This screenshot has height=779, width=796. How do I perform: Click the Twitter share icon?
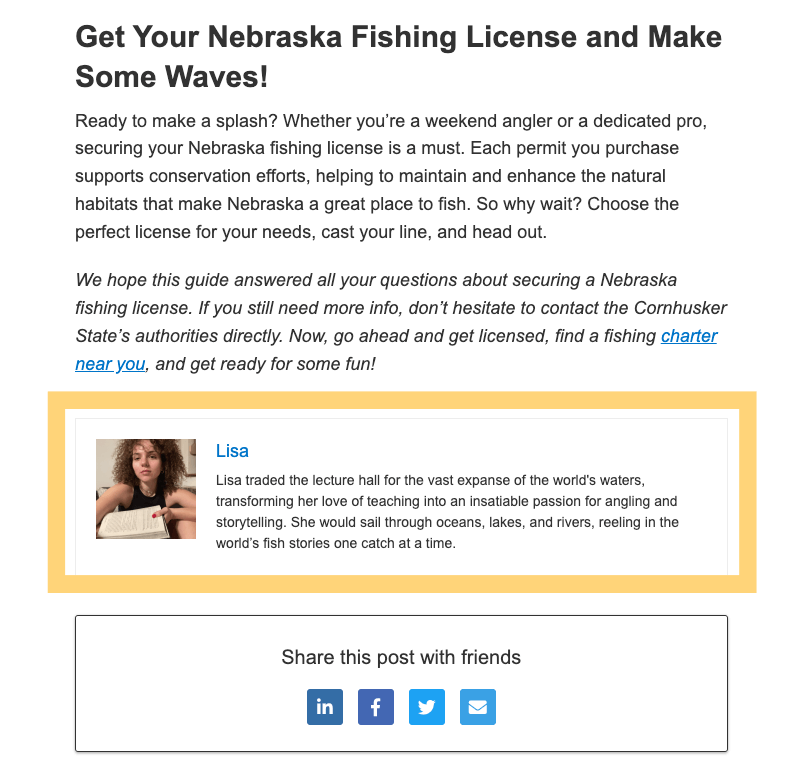[427, 707]
